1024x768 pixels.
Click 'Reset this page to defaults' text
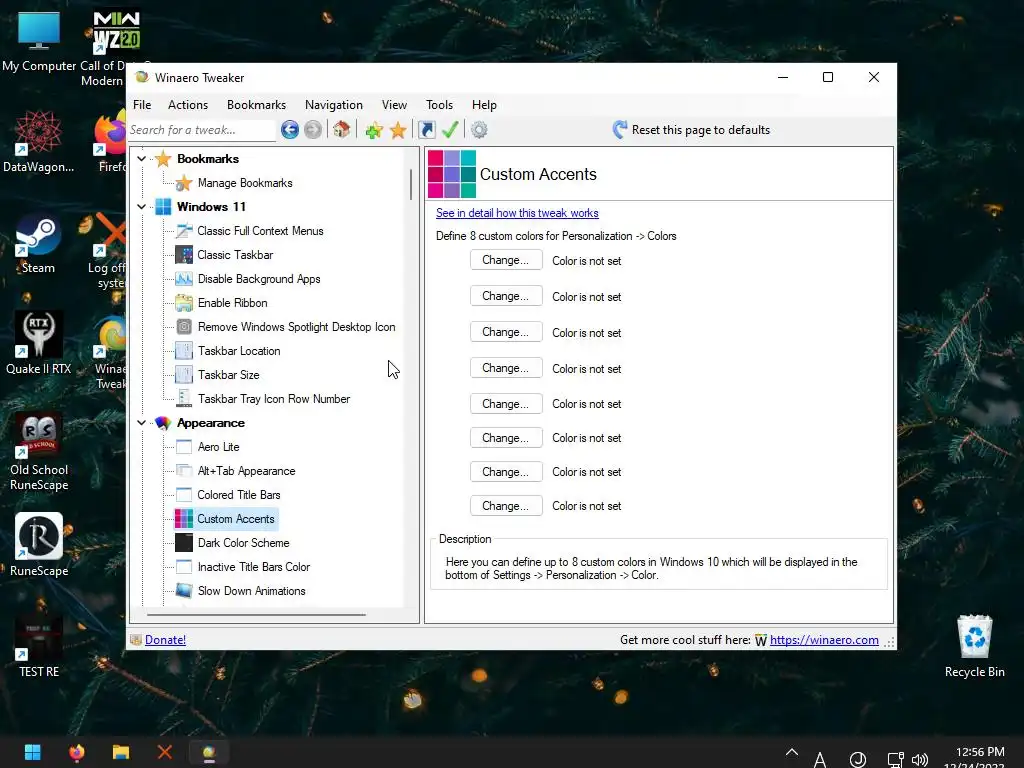click(701, 130)
